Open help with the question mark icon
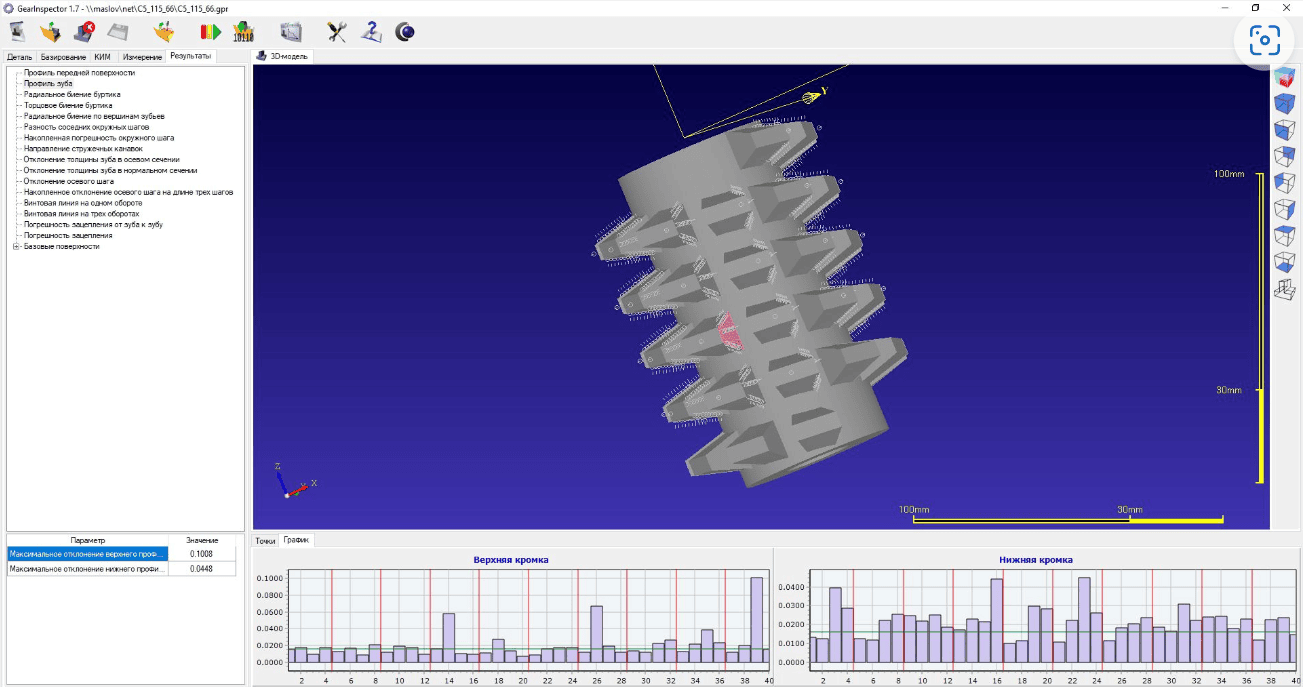This screenshot has height=687, width=1303. (x=371, y=32)
